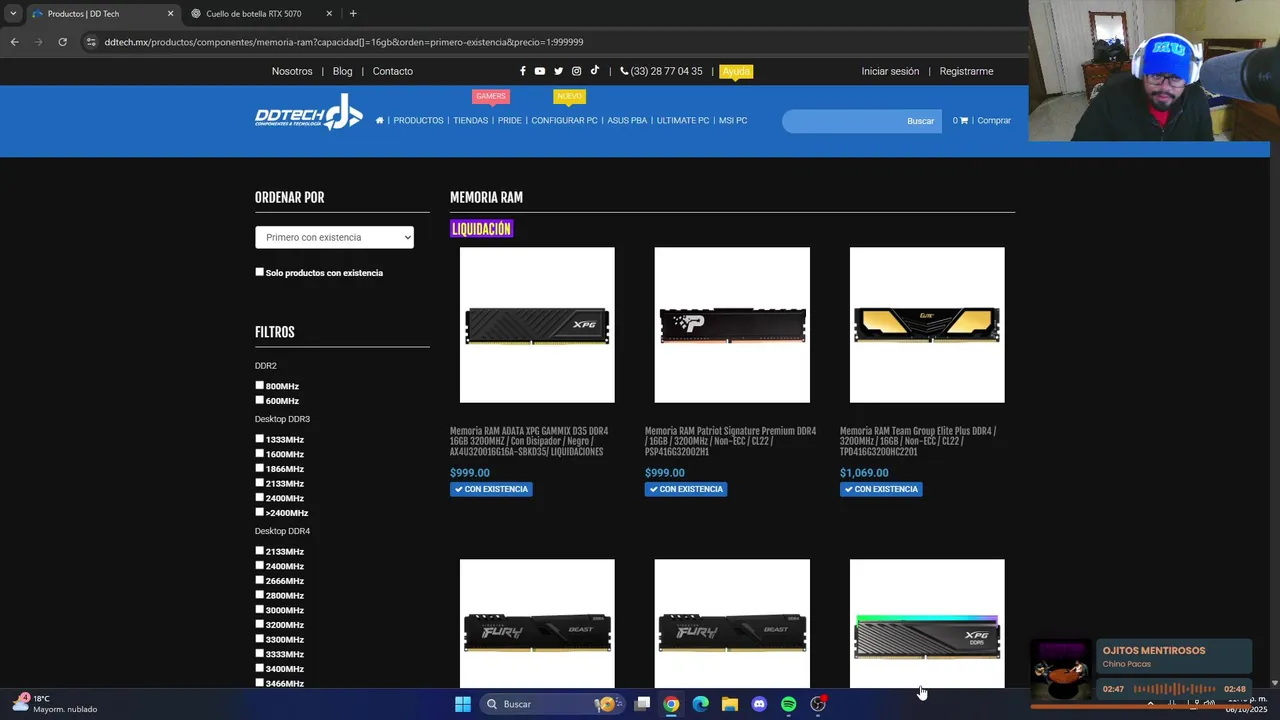The image size is (1280, 720).
Task: Open TIENDAS menu
Action: [x=471, y=120]
